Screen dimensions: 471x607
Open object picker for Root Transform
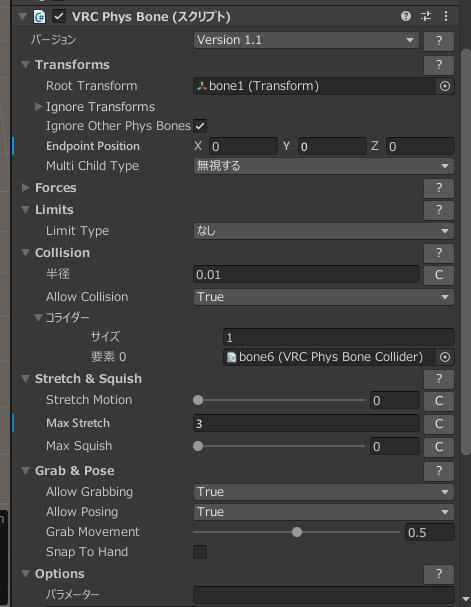tap(445, 86)
